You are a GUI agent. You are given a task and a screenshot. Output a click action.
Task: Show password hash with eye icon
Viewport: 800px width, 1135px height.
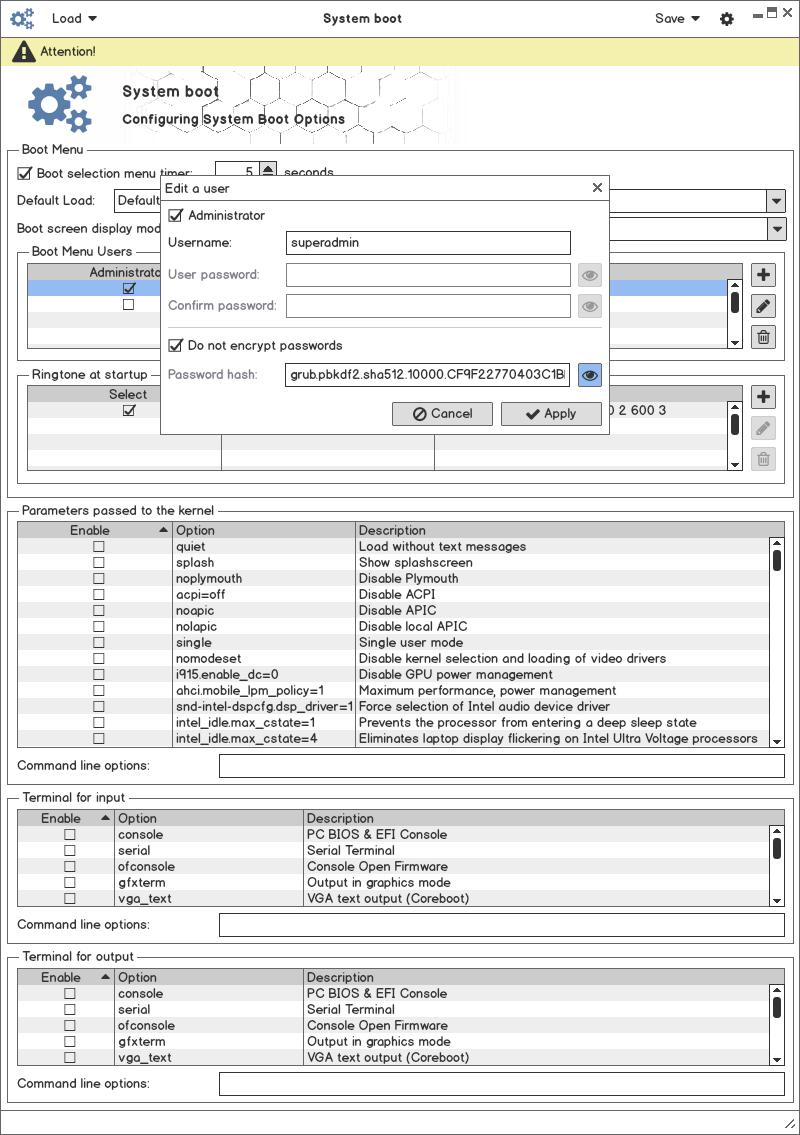[x=590, y=375]
